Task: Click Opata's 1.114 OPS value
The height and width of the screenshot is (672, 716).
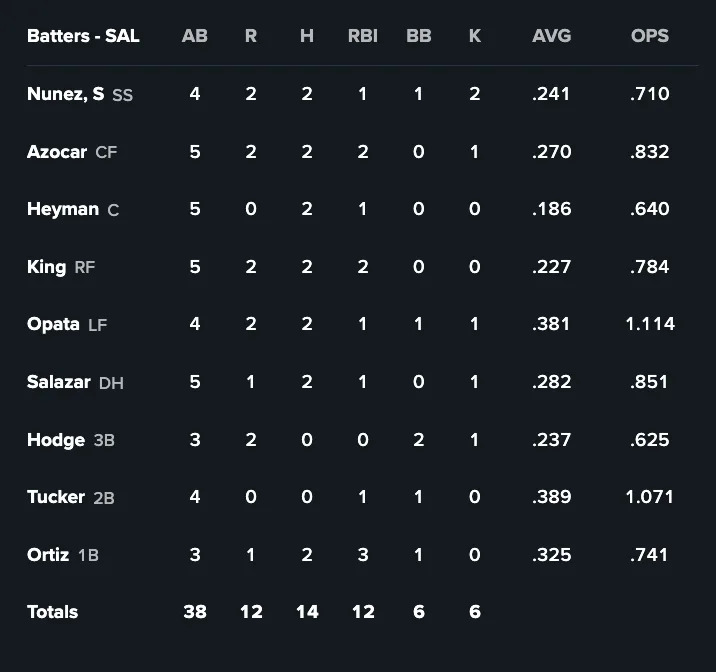Action: [650, 324]
